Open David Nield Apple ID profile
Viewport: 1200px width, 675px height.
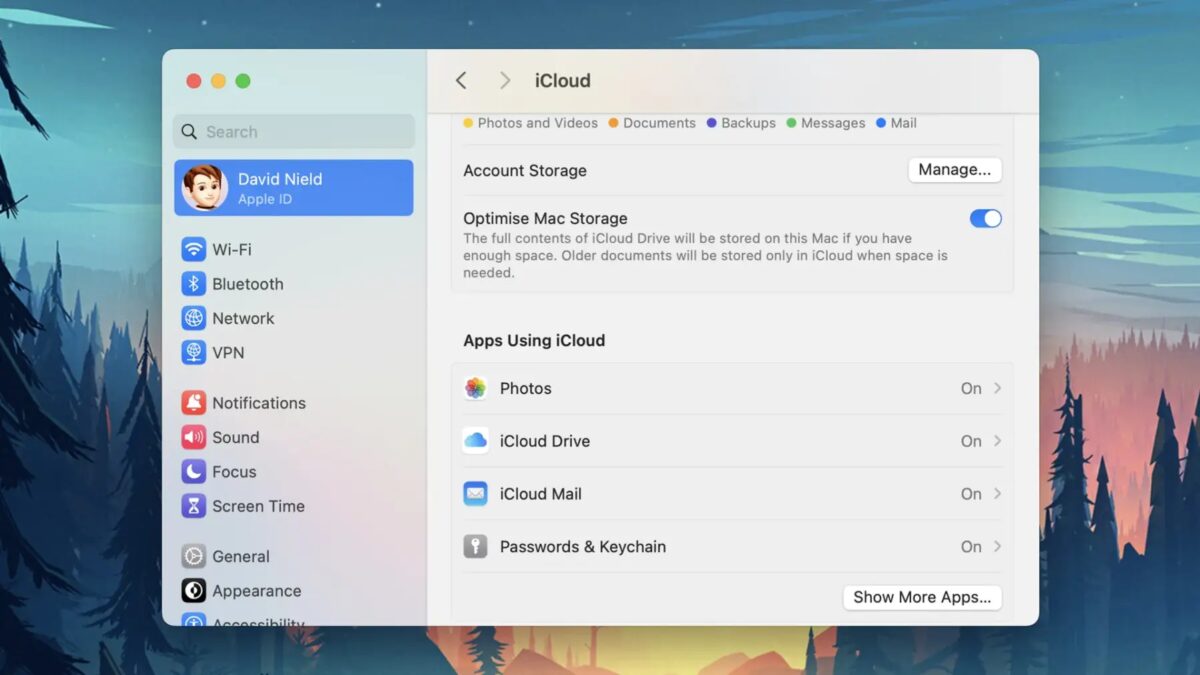click(293, 188)
